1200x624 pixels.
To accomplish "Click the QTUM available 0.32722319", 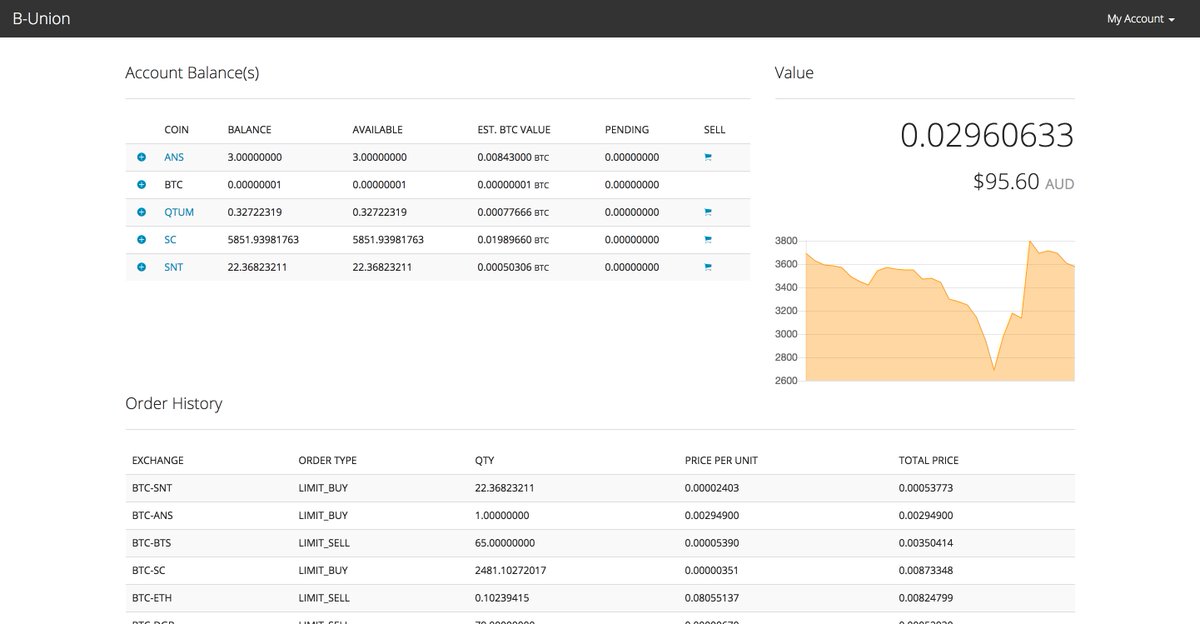I will pyautogui.click(x=380, y=212).
